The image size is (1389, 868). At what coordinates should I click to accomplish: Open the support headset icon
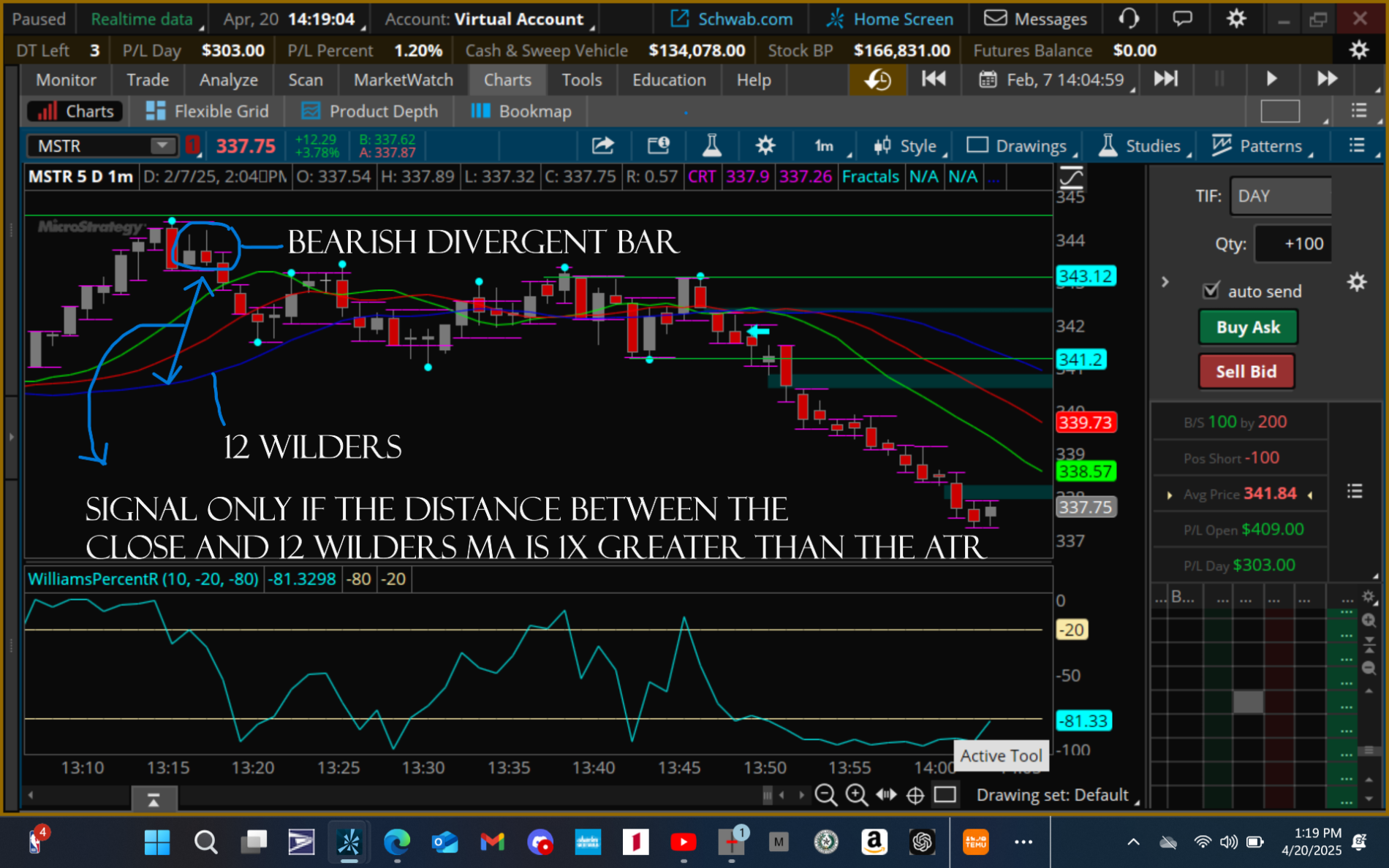(x=1129, y=19)
